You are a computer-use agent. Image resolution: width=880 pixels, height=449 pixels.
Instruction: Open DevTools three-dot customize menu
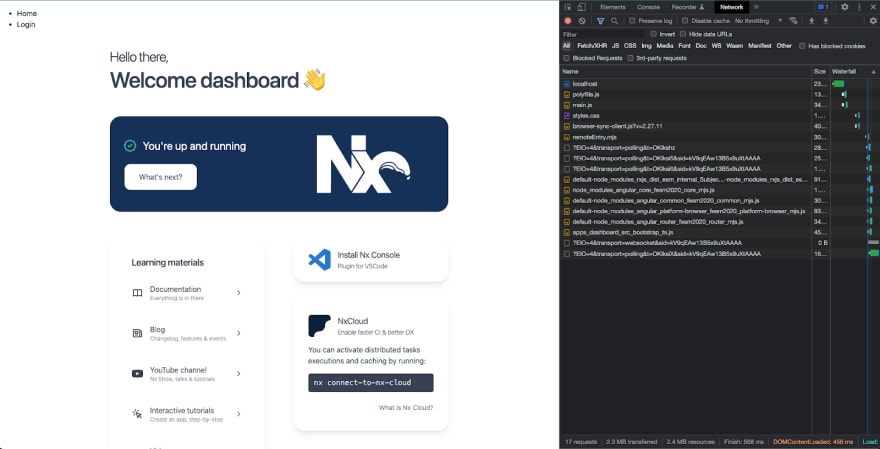(859, 7)
